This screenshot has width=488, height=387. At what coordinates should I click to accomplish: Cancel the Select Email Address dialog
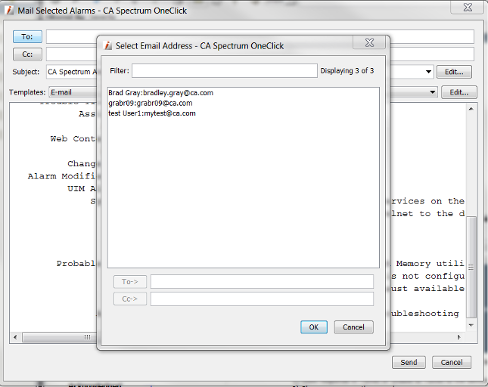click(354, 327)
